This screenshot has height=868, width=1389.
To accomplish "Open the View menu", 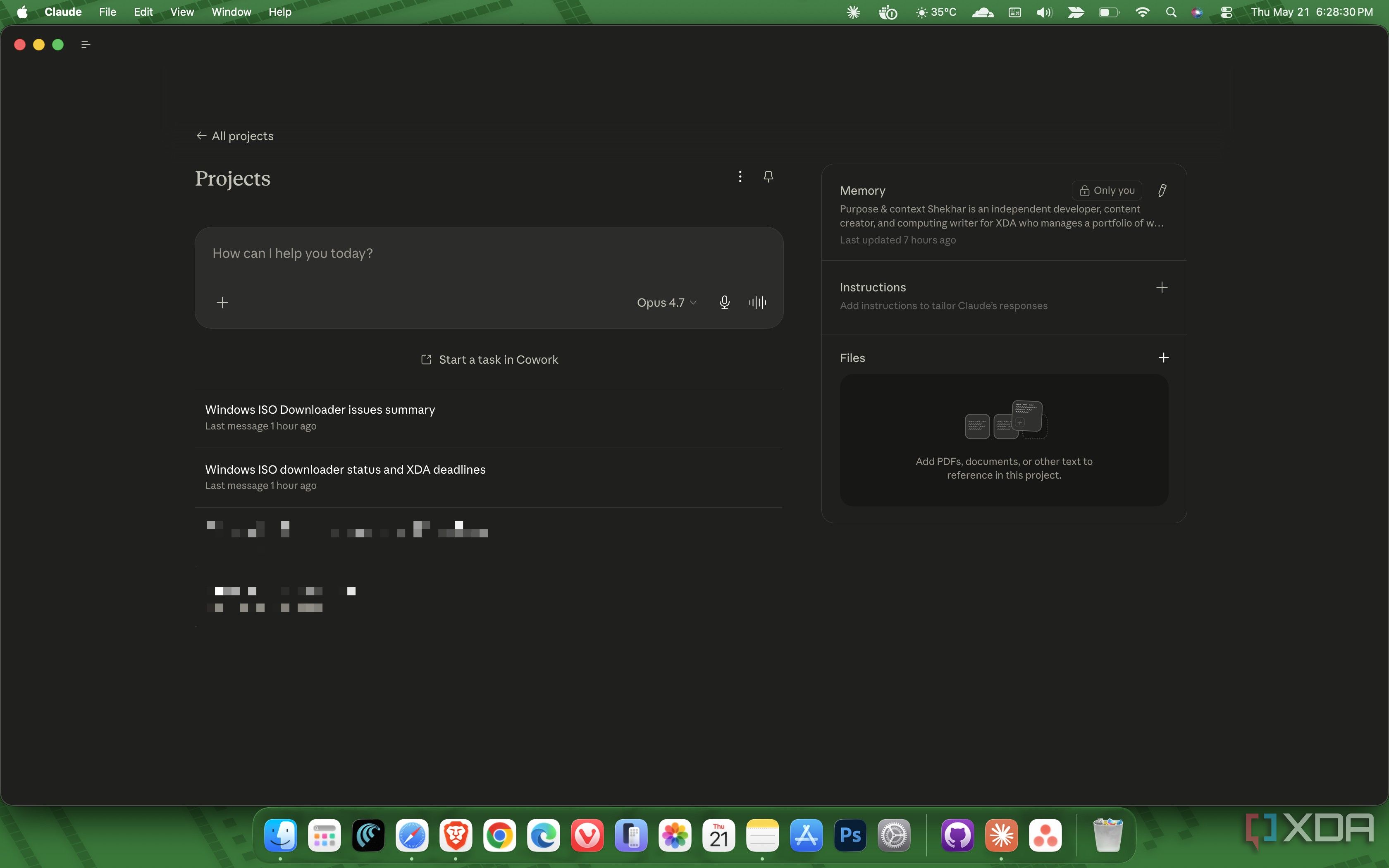I will click(x=182, y=12).
